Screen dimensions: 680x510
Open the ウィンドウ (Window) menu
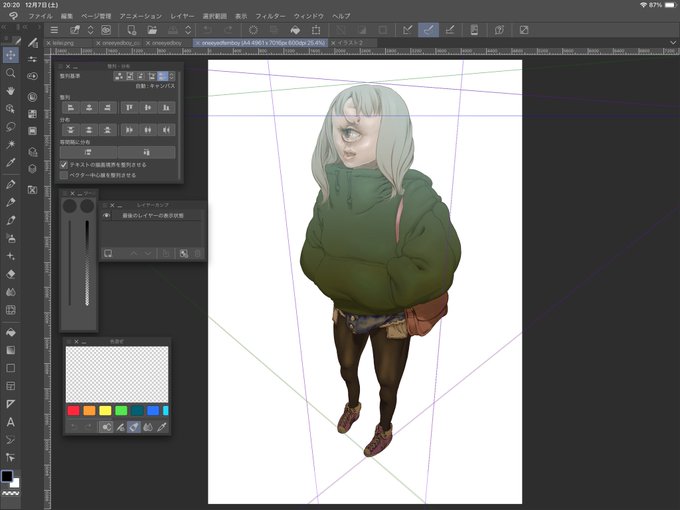(x=309, y=16)
